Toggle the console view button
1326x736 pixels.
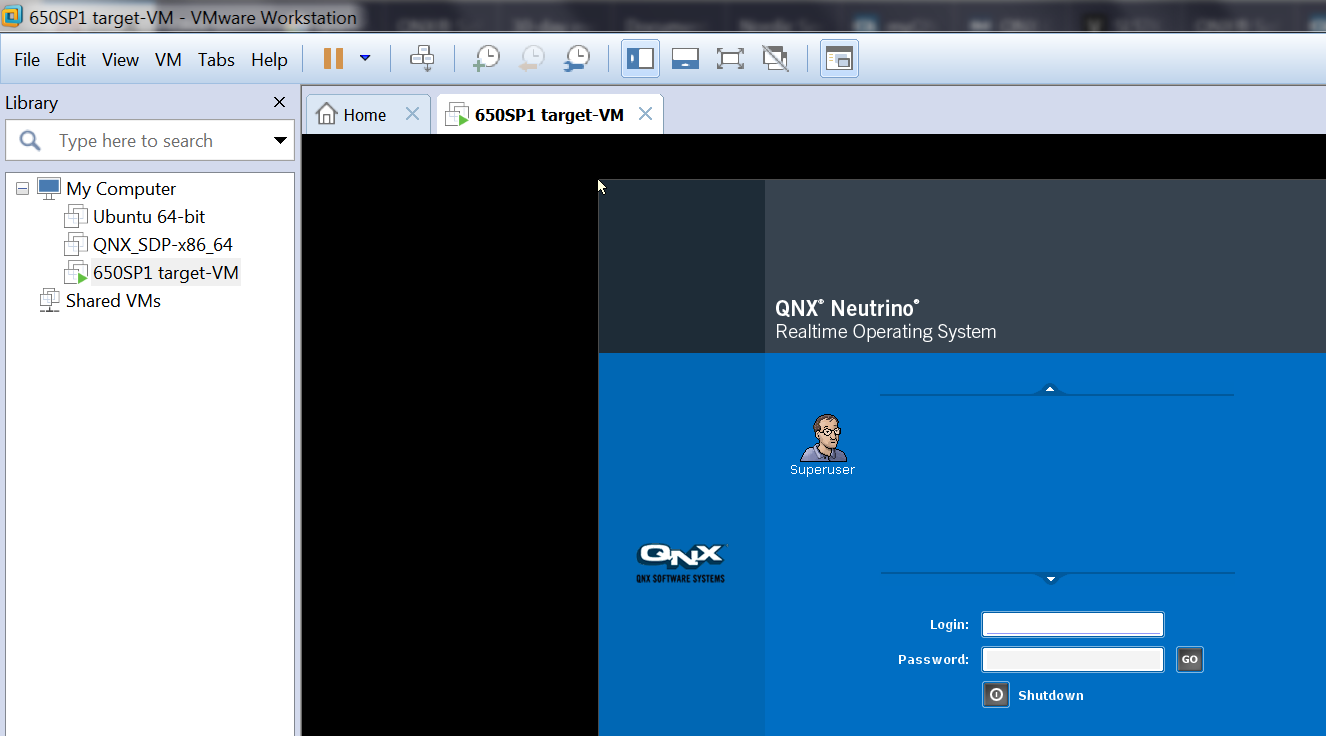click(839, 59)
